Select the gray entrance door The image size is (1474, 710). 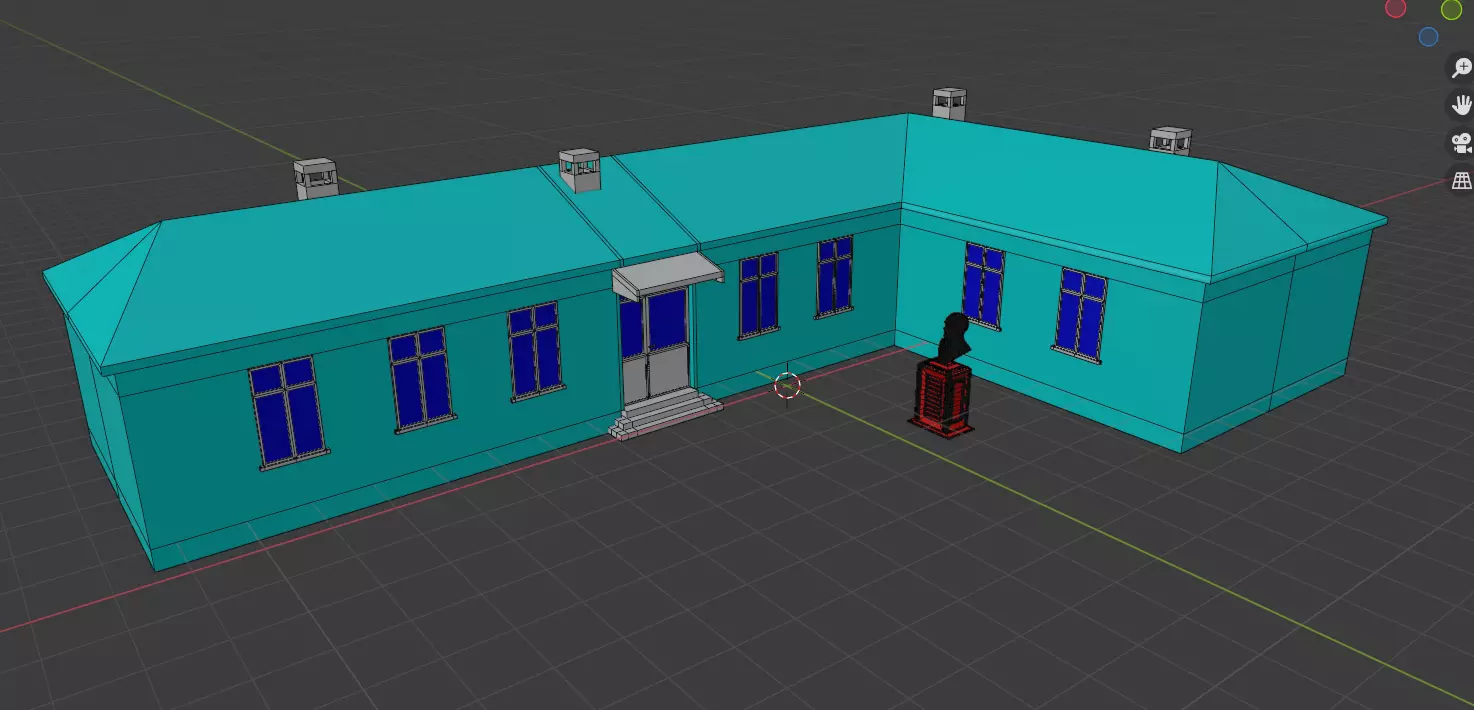[x=653, y=346]
